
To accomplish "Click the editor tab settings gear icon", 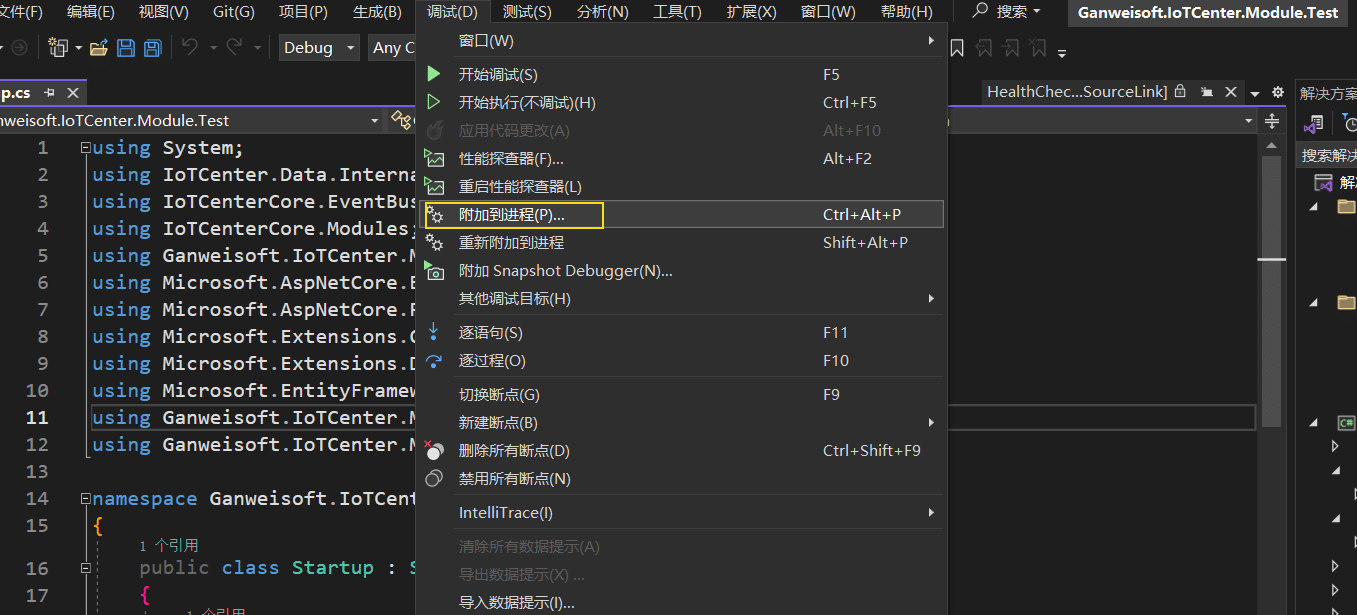I will [1277, 92].
